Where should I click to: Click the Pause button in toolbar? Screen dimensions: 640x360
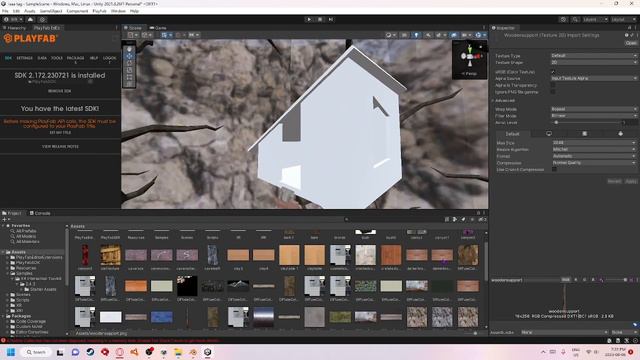tap(320, 19)
